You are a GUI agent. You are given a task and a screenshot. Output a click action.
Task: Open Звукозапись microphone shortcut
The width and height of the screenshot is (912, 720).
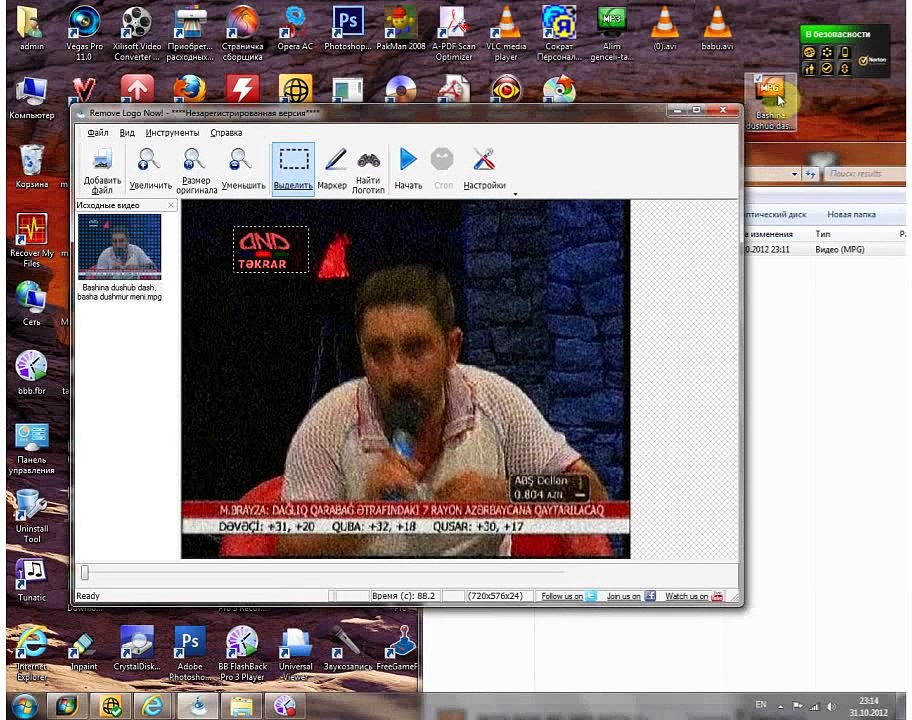[x=347, y=649]
